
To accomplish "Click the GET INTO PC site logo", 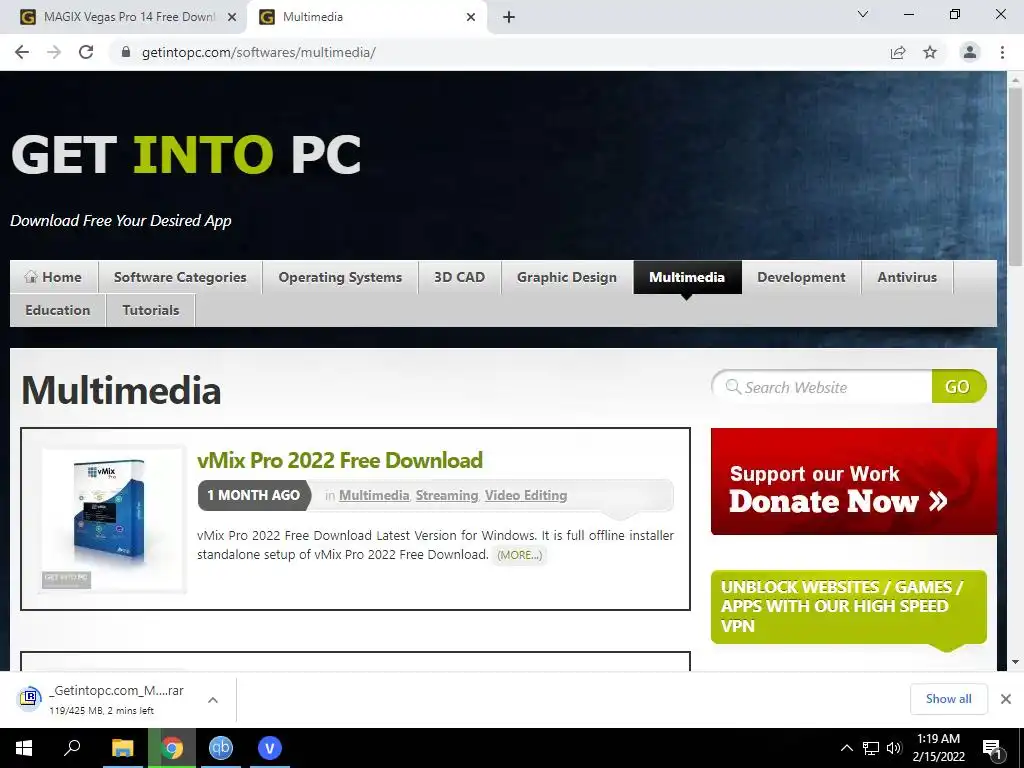I will tap(186, 155).
